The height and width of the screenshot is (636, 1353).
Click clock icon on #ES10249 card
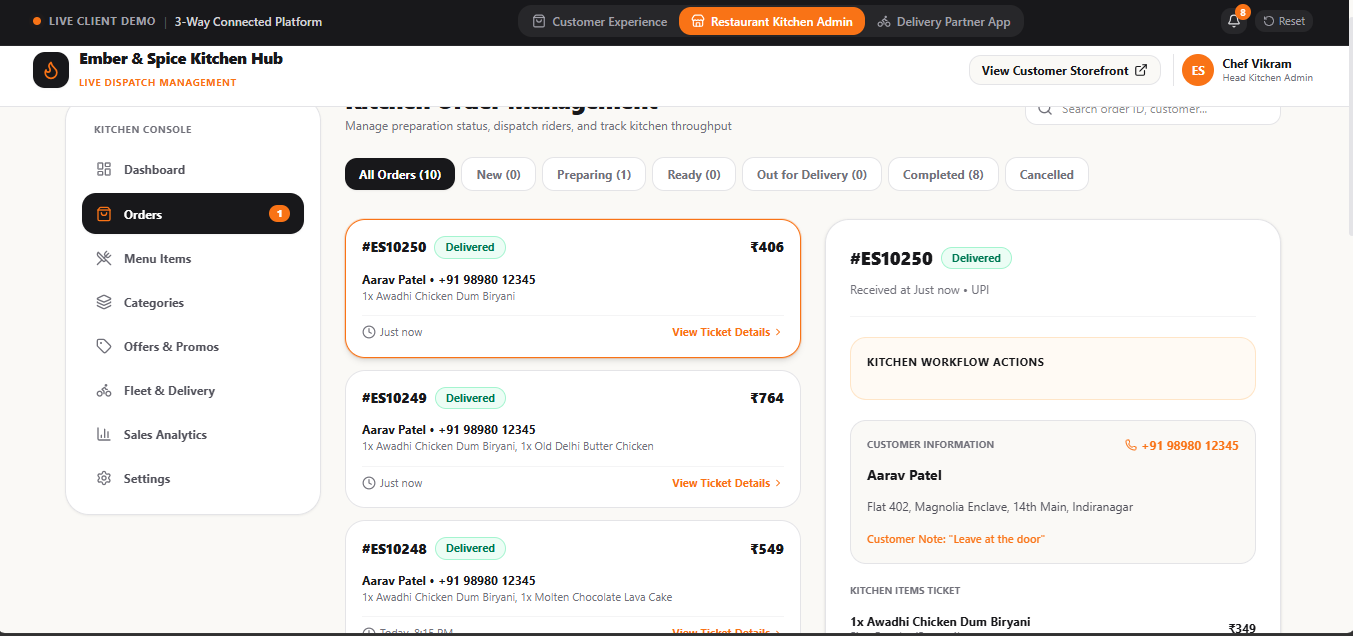369,483
